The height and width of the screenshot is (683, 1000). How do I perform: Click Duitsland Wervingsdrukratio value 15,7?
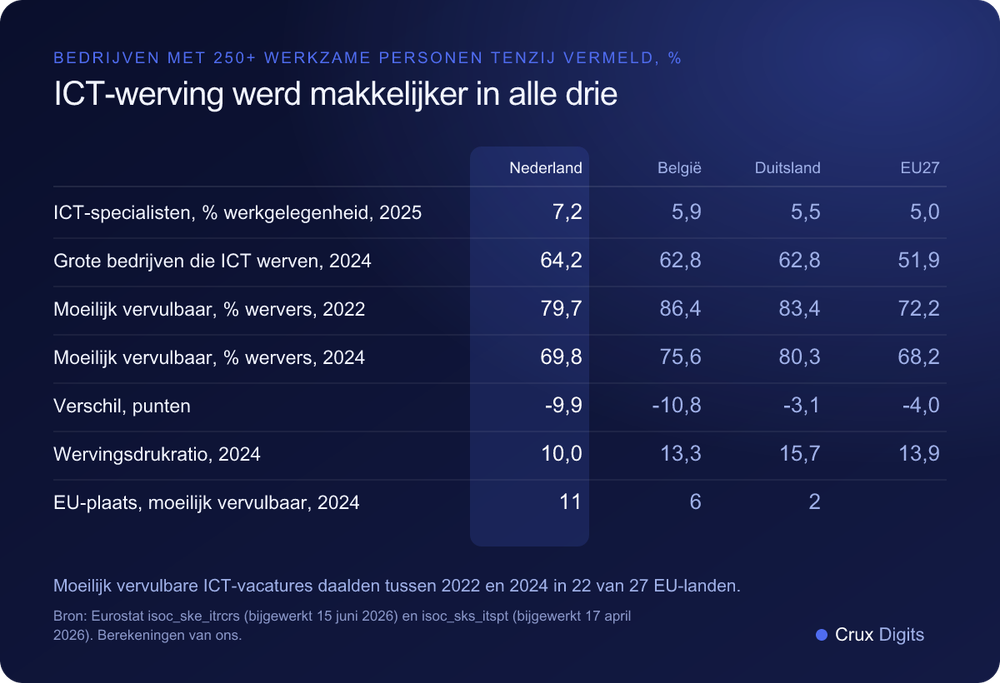[x=800, y=453]
